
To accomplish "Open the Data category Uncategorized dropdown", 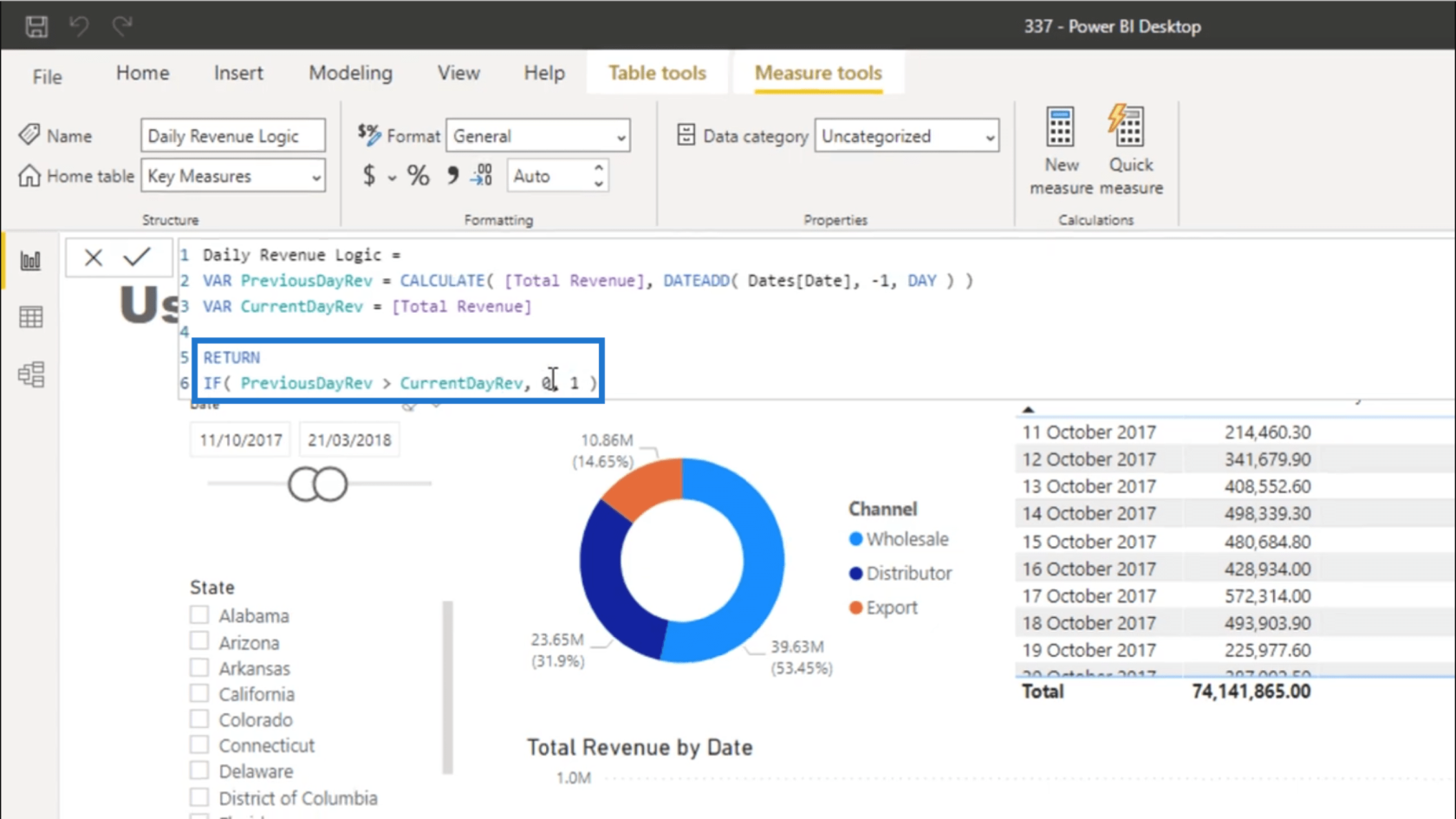I will click(907, 136).
